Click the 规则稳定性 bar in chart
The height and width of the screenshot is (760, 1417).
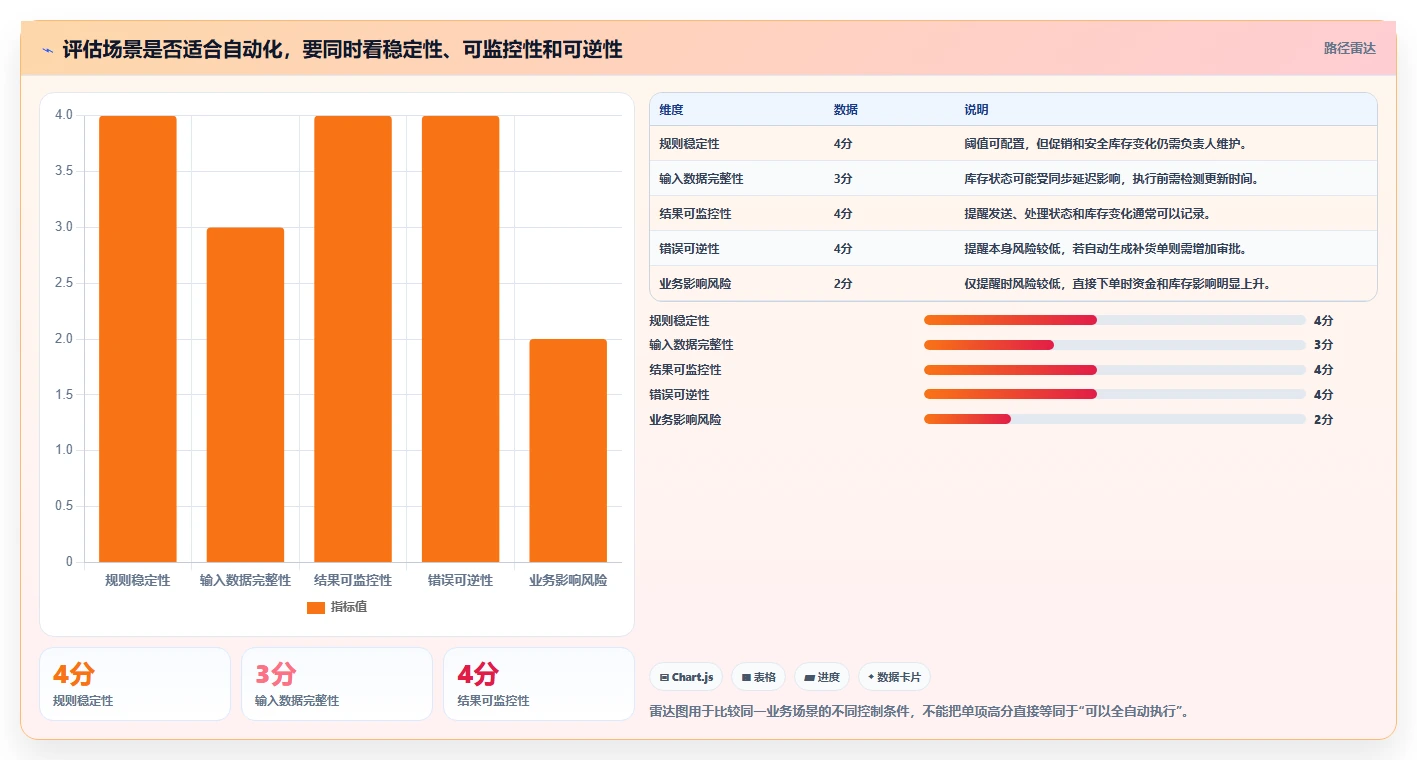click(x=138, y=339)
